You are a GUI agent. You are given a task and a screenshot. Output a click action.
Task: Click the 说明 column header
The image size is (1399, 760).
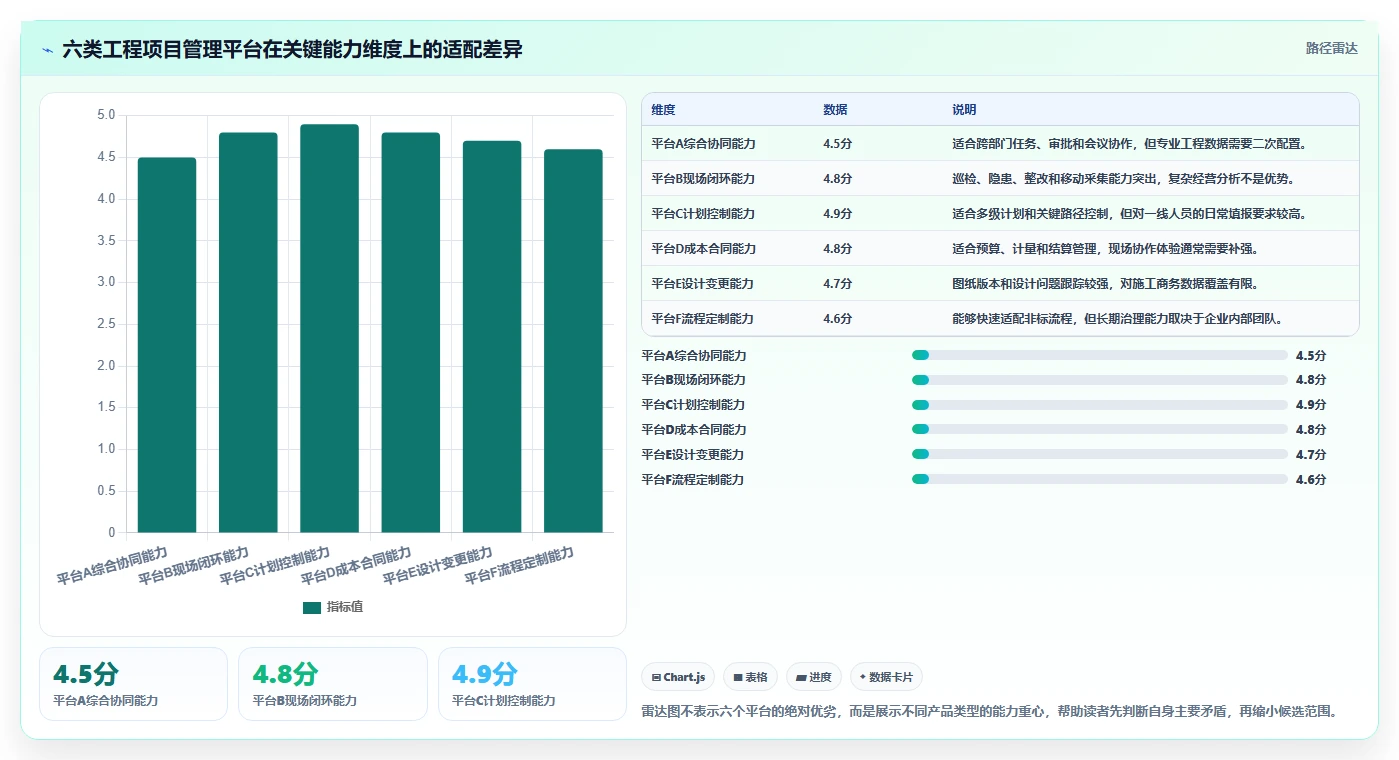click(964, 110)
